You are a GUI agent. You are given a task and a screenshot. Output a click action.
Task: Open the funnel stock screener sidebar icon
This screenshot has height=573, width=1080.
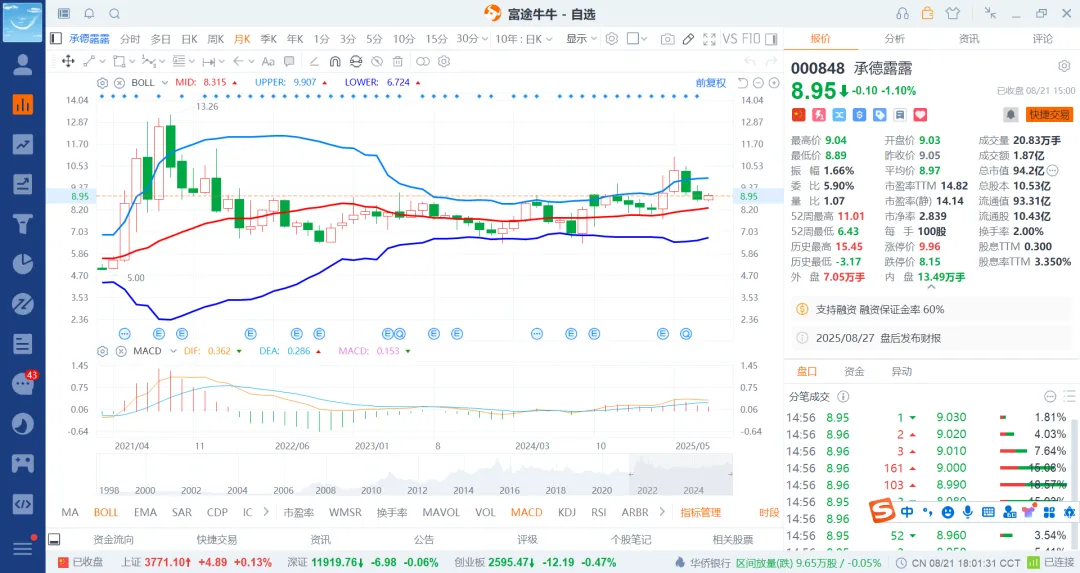click(23, 224)
